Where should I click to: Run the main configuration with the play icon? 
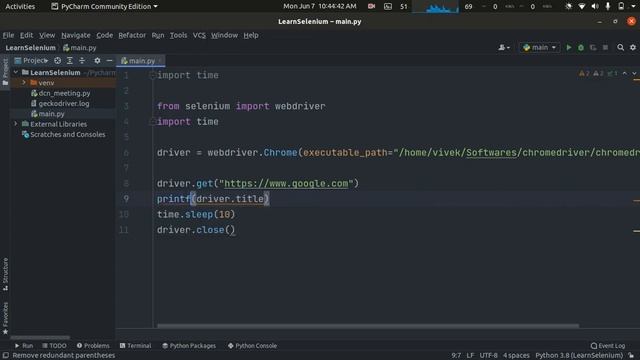[x=569, y=48]
